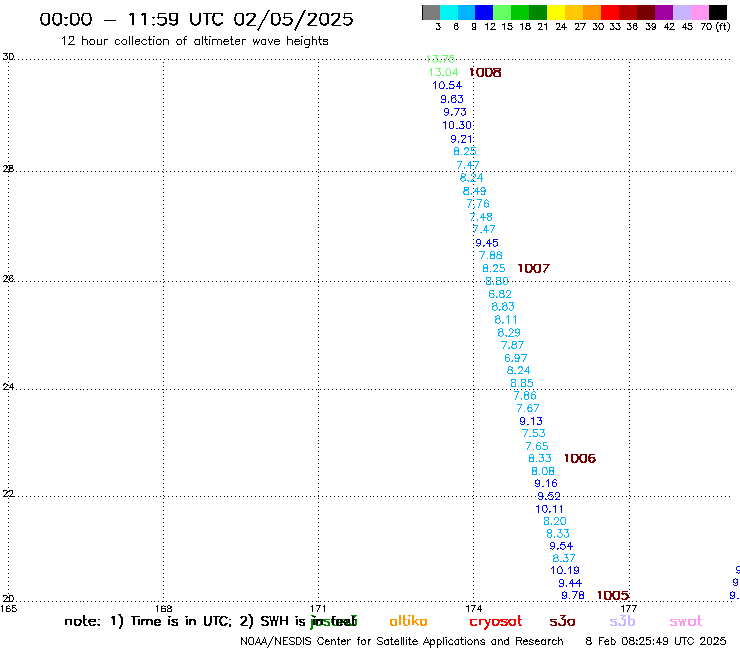Select the wave height value '9.73'
This screenshot has height=650, width=740.
(x=454, y=112)
